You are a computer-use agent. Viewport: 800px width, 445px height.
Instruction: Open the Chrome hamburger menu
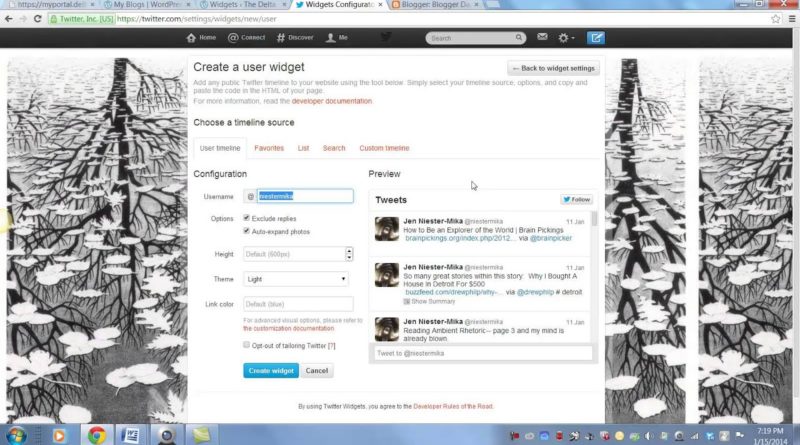[792, 19]
